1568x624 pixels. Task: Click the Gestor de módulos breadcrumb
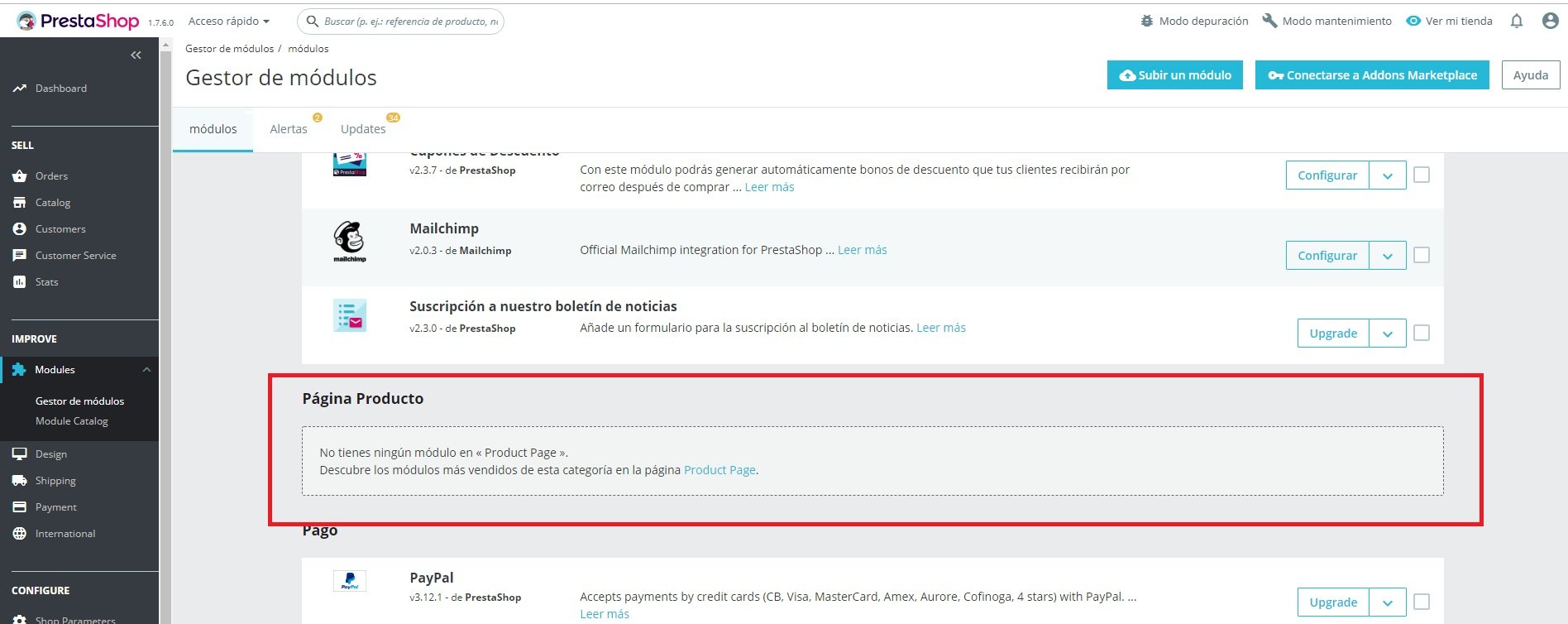(x=229, y=49)
